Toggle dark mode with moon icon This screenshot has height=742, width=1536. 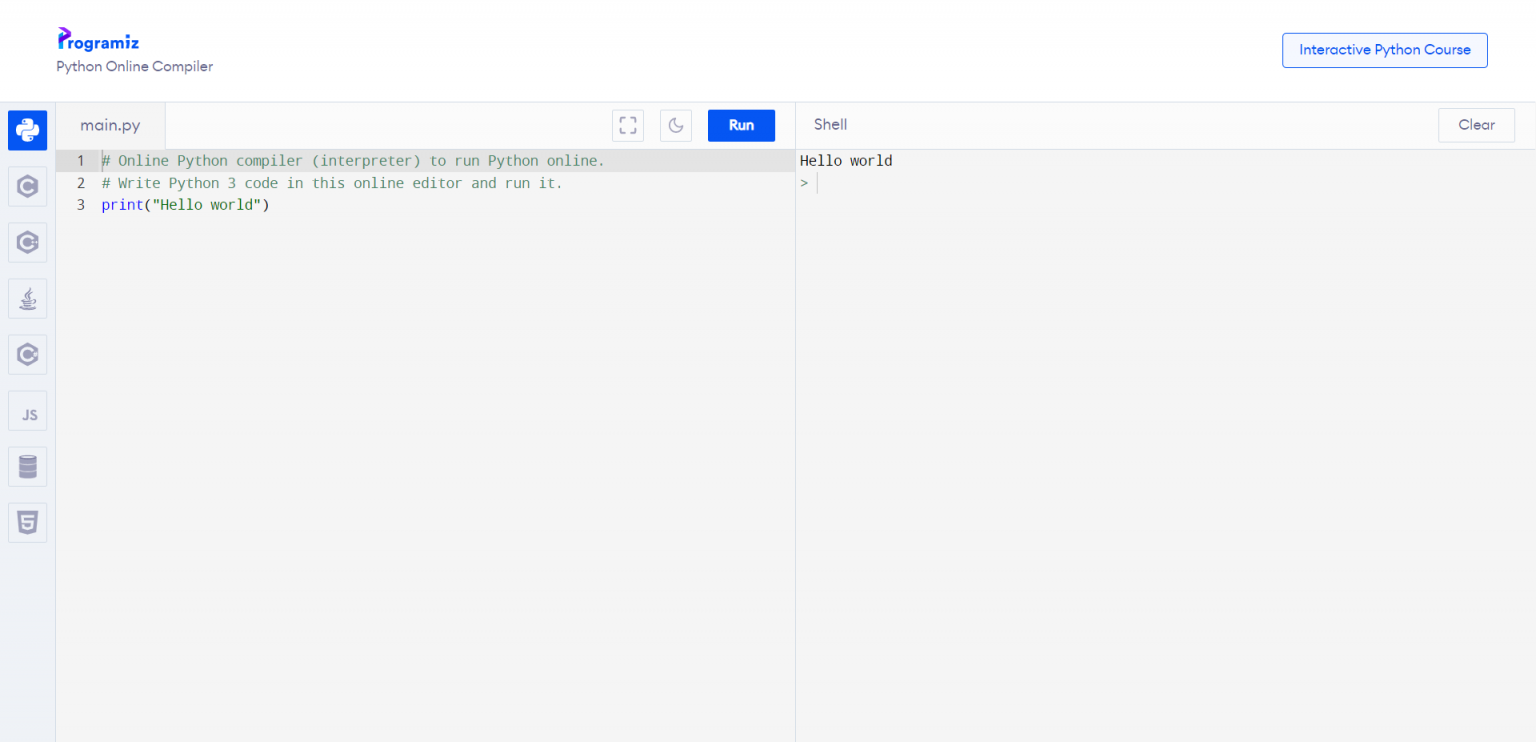pos(676,125)
